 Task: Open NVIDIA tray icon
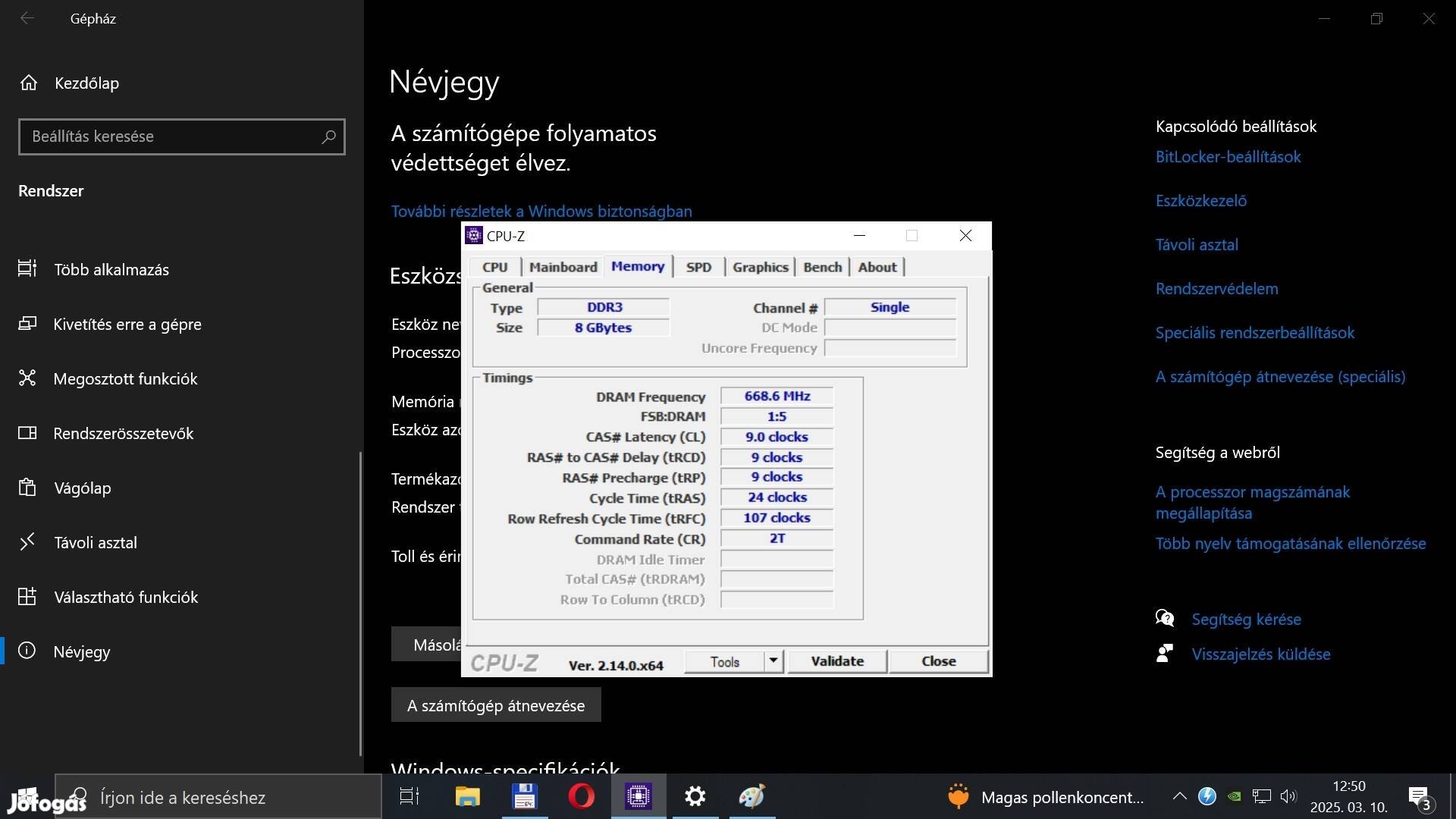[x=1235, y=796]
